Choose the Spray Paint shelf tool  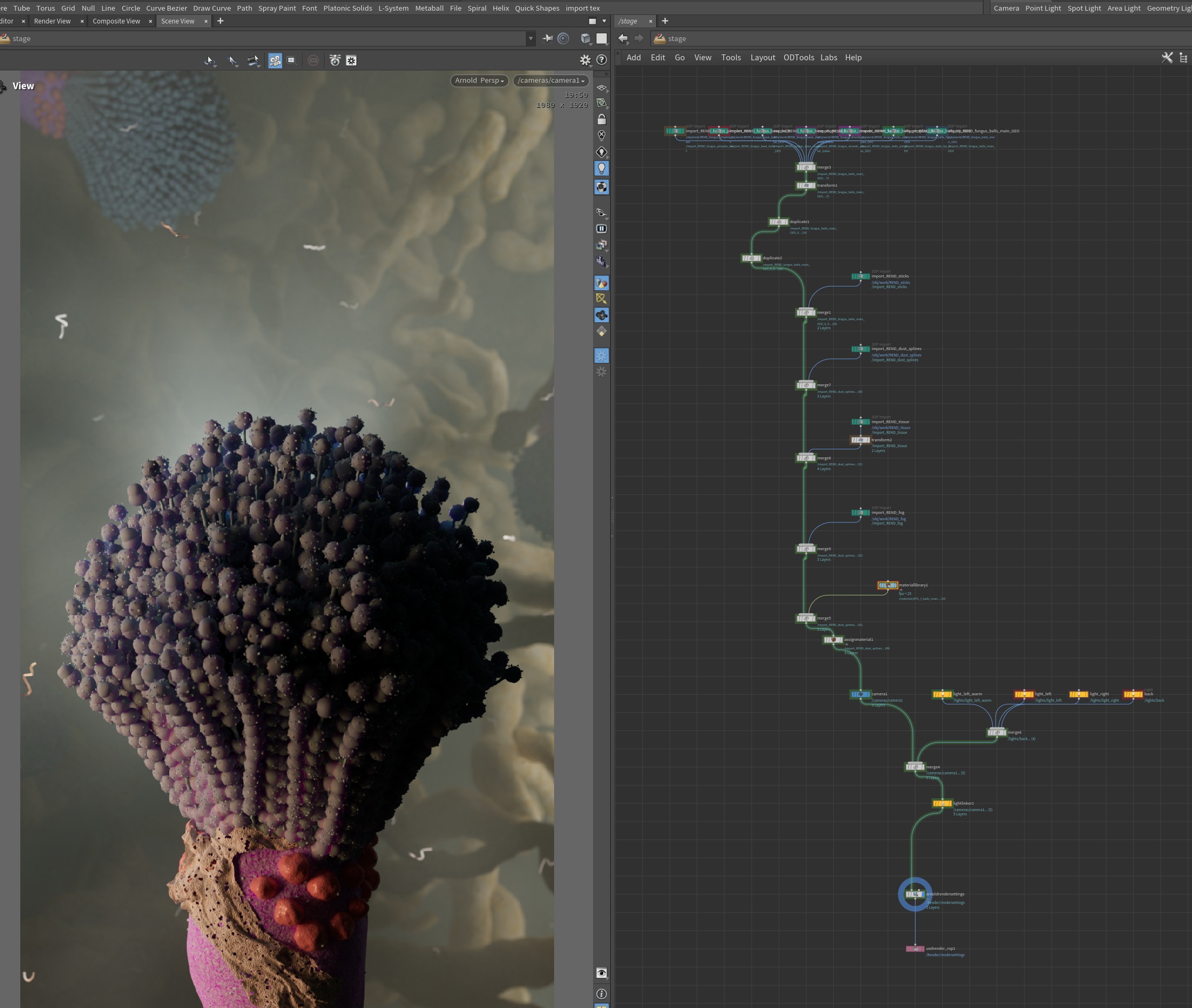pos(277,8)
